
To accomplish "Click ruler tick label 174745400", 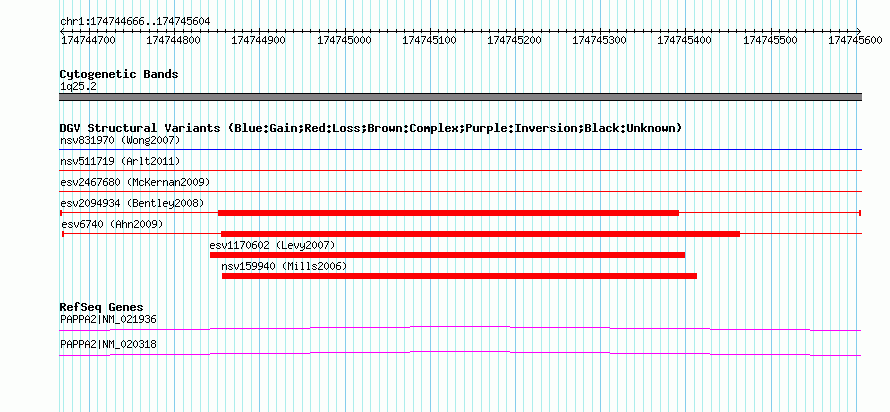I will coord(685,40).
